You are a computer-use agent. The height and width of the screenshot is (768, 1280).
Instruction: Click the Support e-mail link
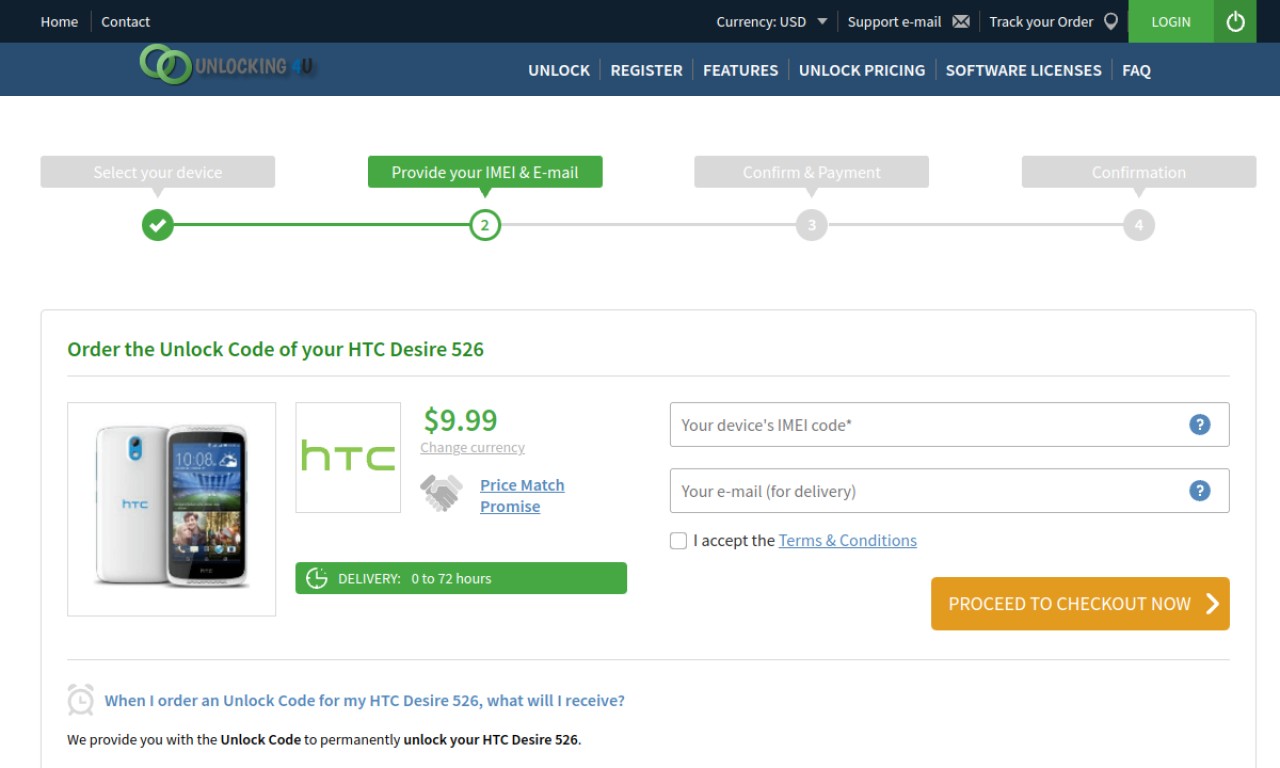(x=894, y=21)
